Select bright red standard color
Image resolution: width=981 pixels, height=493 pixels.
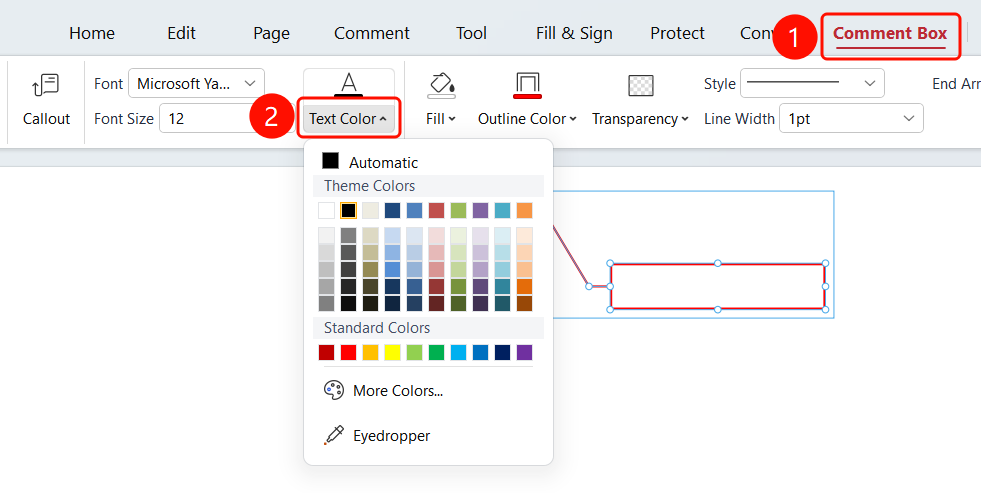348,352
